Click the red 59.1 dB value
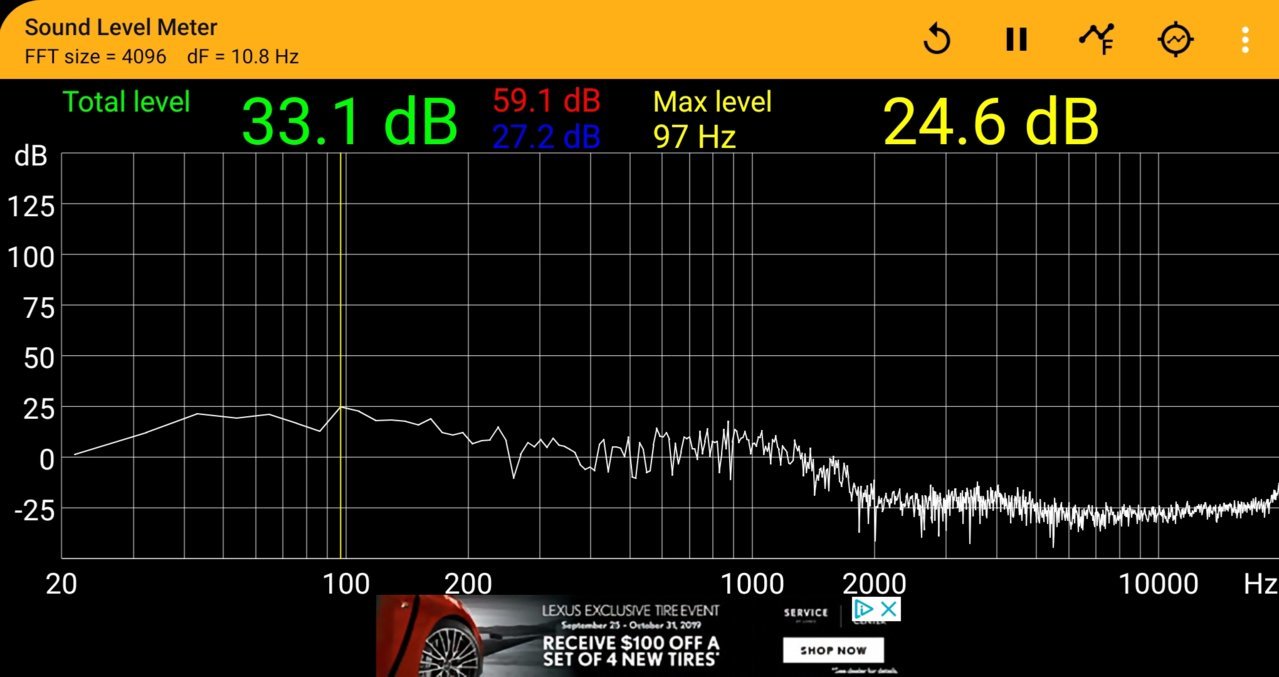The width and height of the screenshot is (1279, 677). (546, 100)
